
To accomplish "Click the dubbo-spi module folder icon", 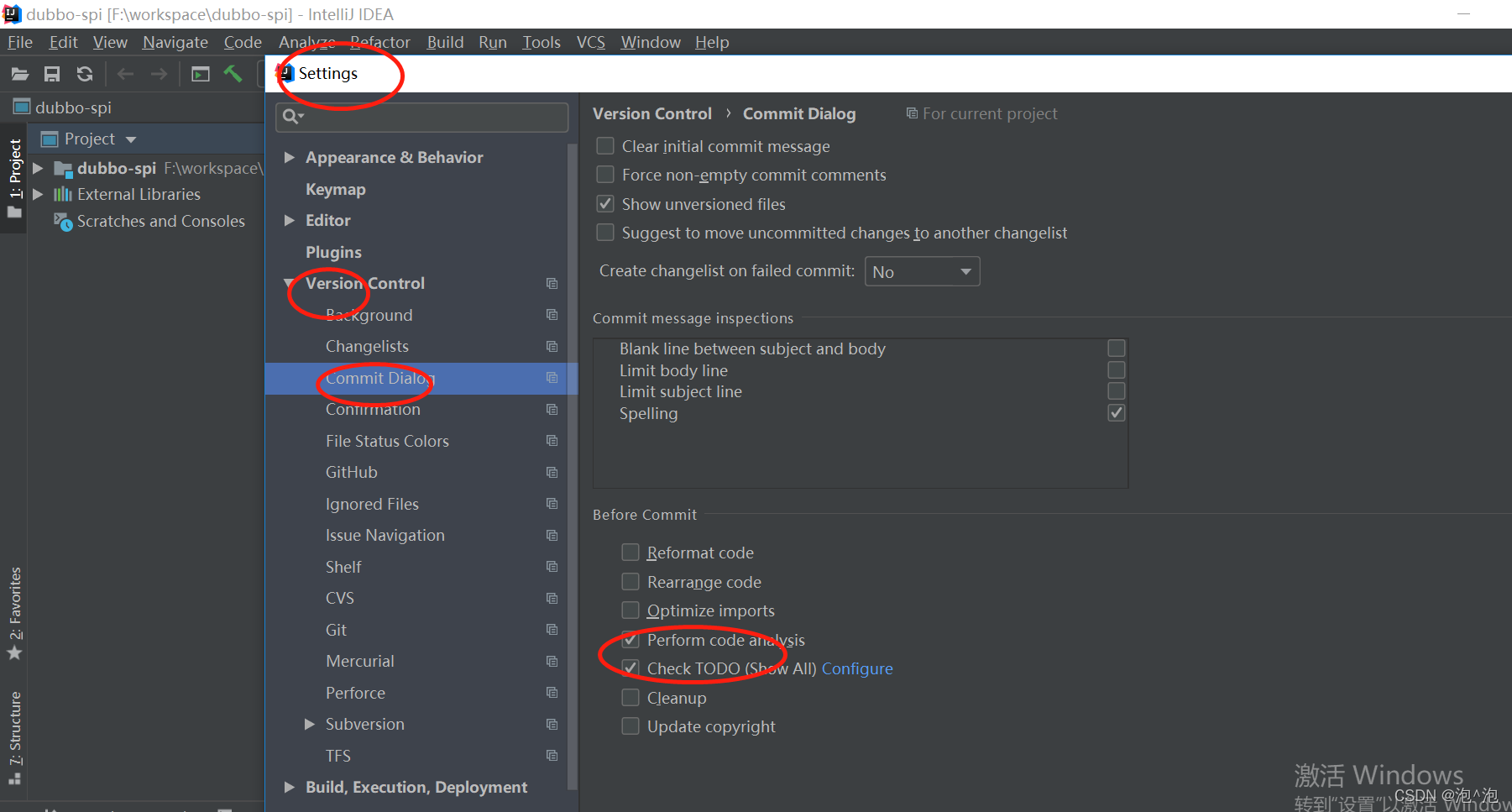I will pyautogui.click(x=63, y=169).
